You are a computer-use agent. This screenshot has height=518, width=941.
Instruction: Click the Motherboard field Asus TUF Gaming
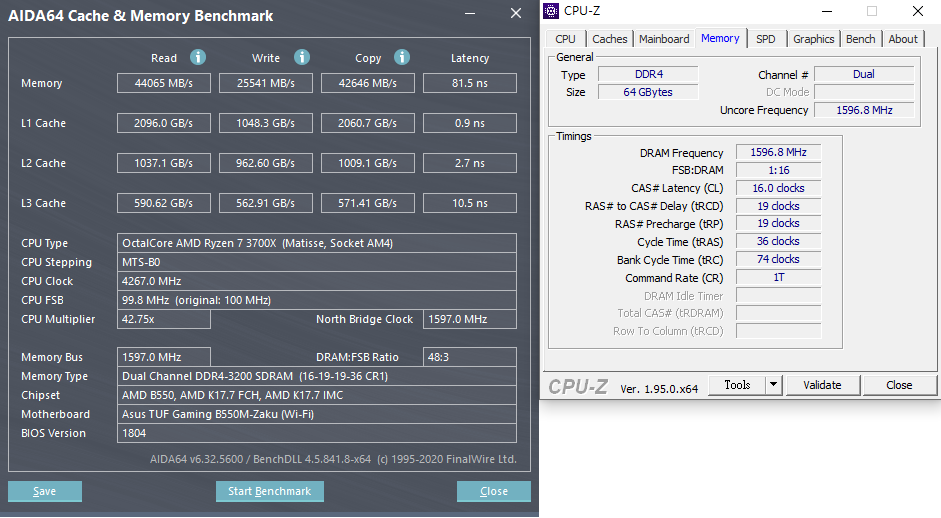click(317, 414)
